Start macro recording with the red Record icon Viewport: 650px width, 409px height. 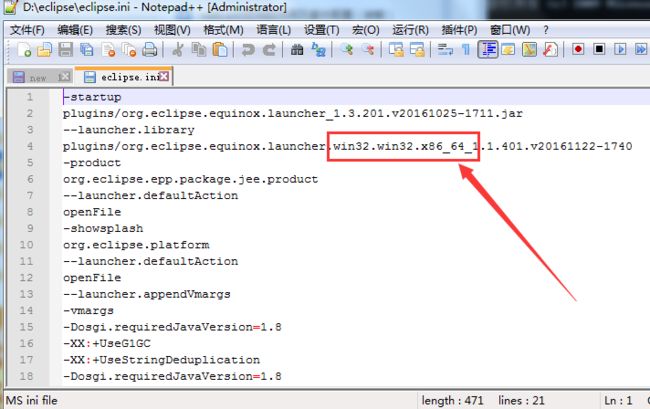[x=578, y=50]
